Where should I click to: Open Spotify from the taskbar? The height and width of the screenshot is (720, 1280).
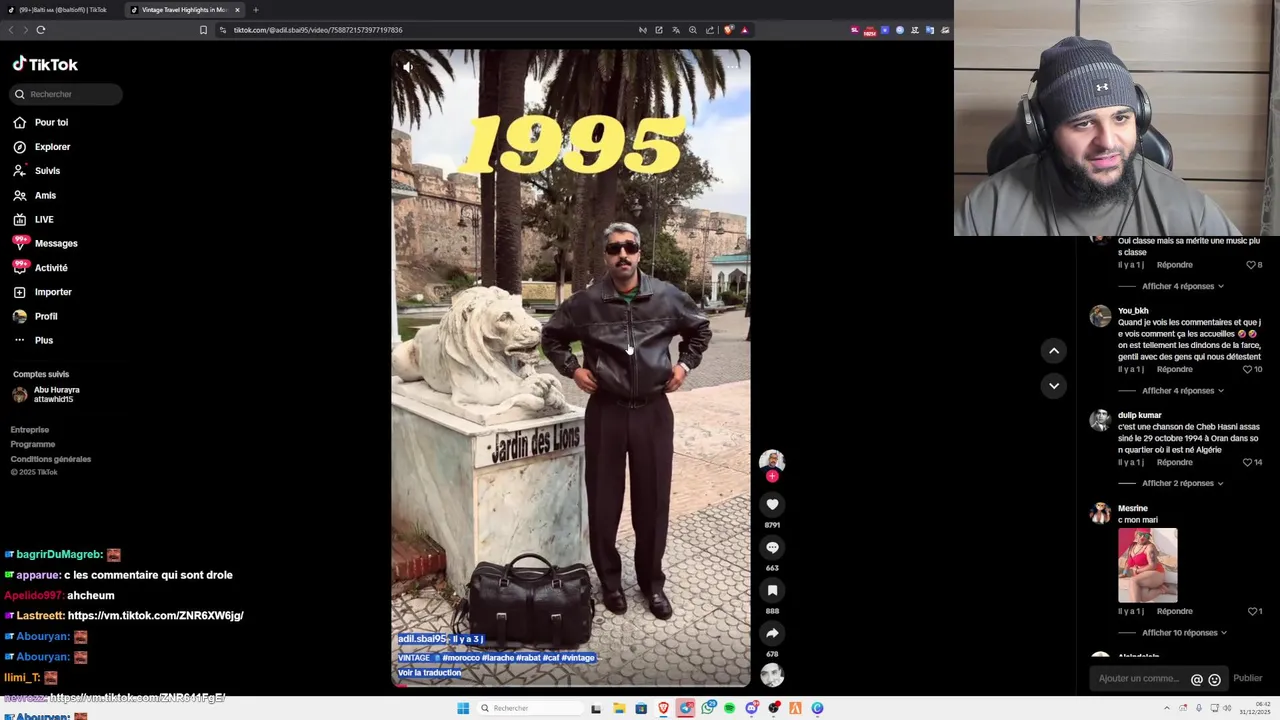730,708
